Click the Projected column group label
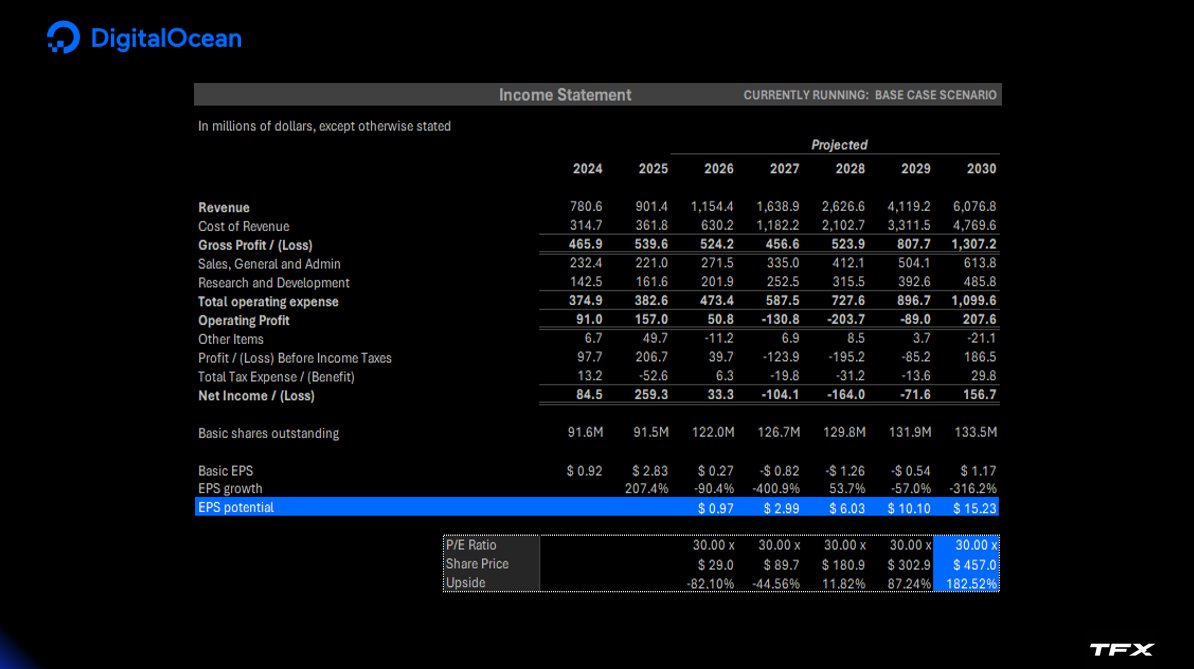 [x=839, y=145]
